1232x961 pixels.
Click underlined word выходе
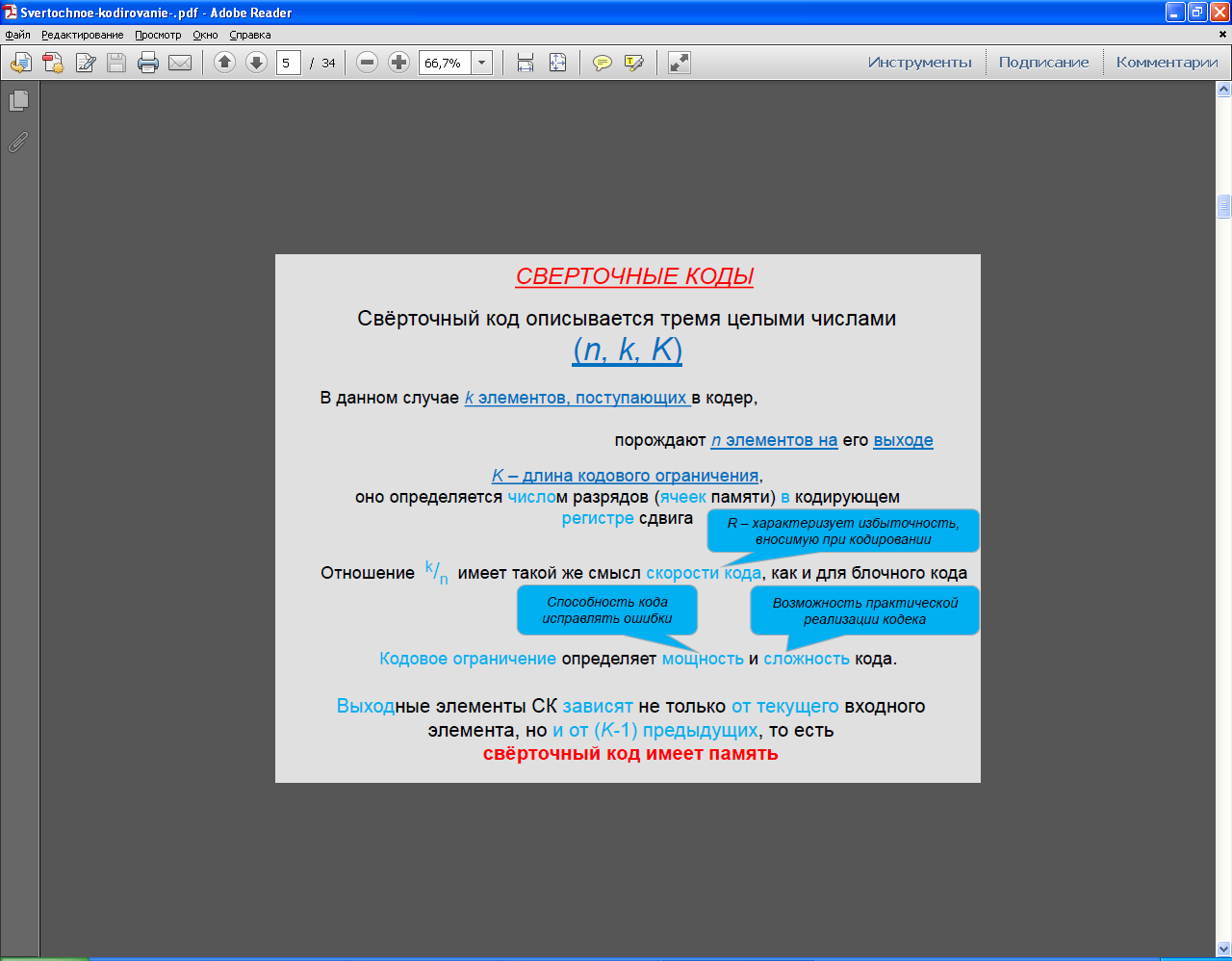pyautogui.click(x=903, y=440)
